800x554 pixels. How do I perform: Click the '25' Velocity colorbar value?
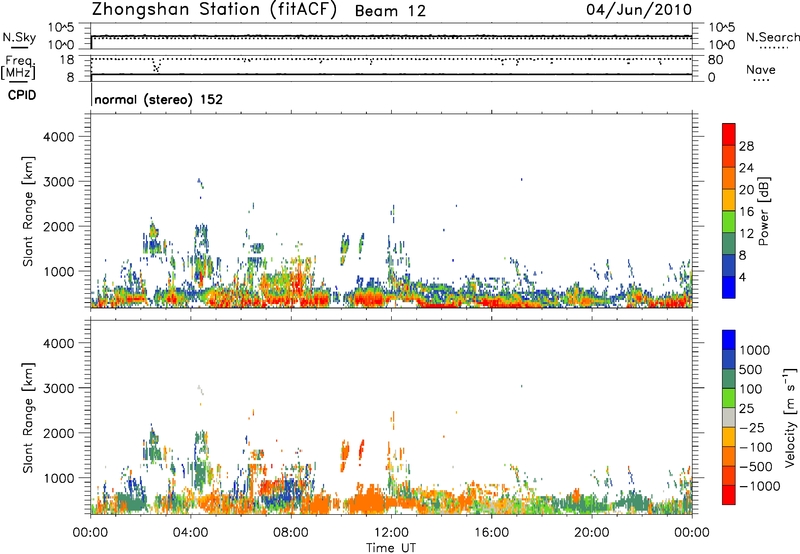tap(746, 408)
